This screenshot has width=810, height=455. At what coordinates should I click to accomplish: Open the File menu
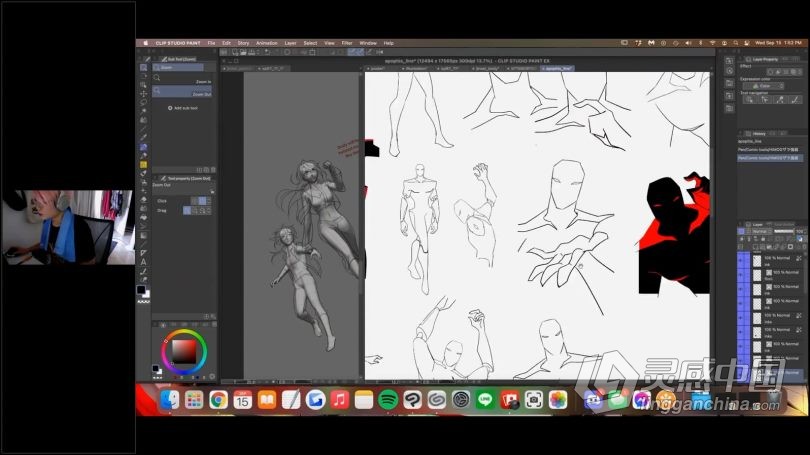[x=211, y=43]
